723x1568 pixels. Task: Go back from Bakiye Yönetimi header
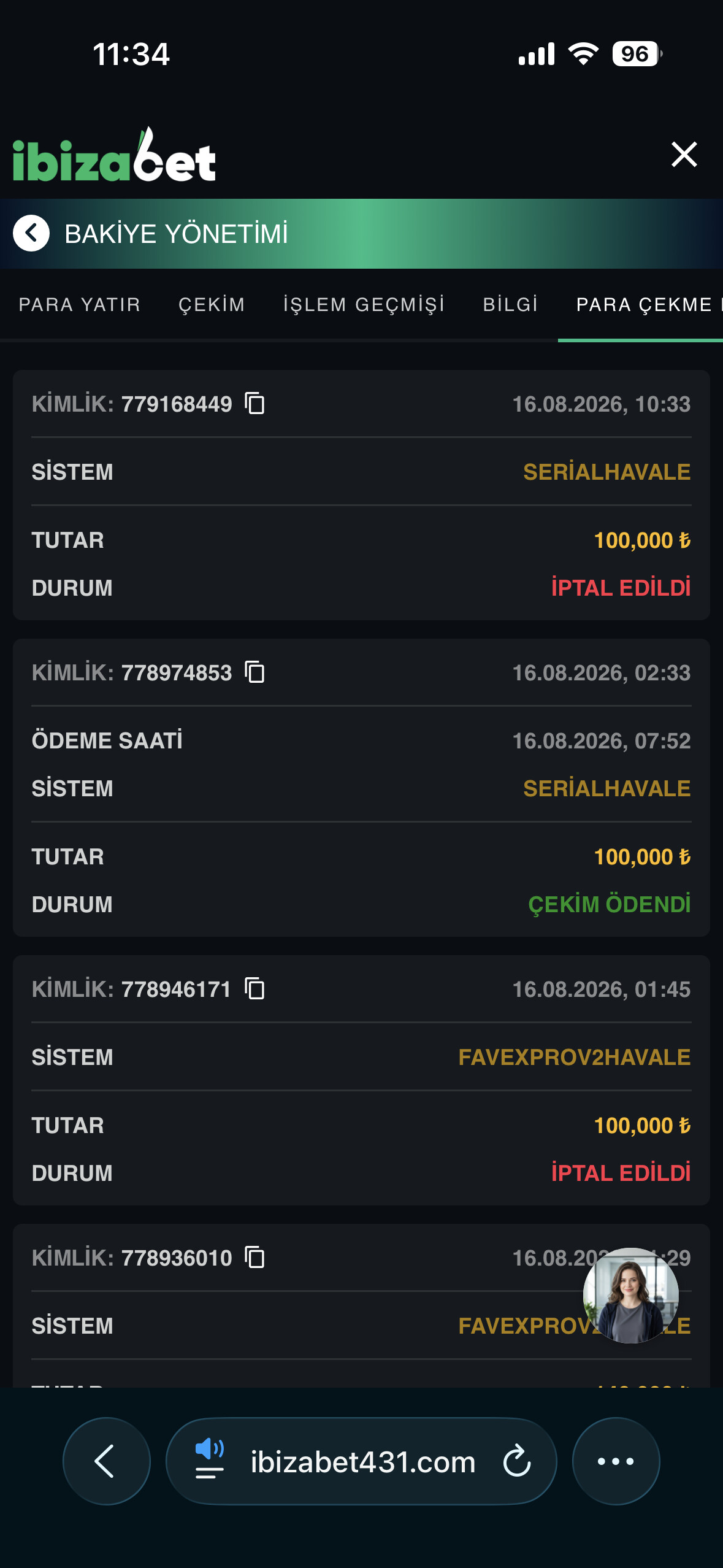[31, 233]
